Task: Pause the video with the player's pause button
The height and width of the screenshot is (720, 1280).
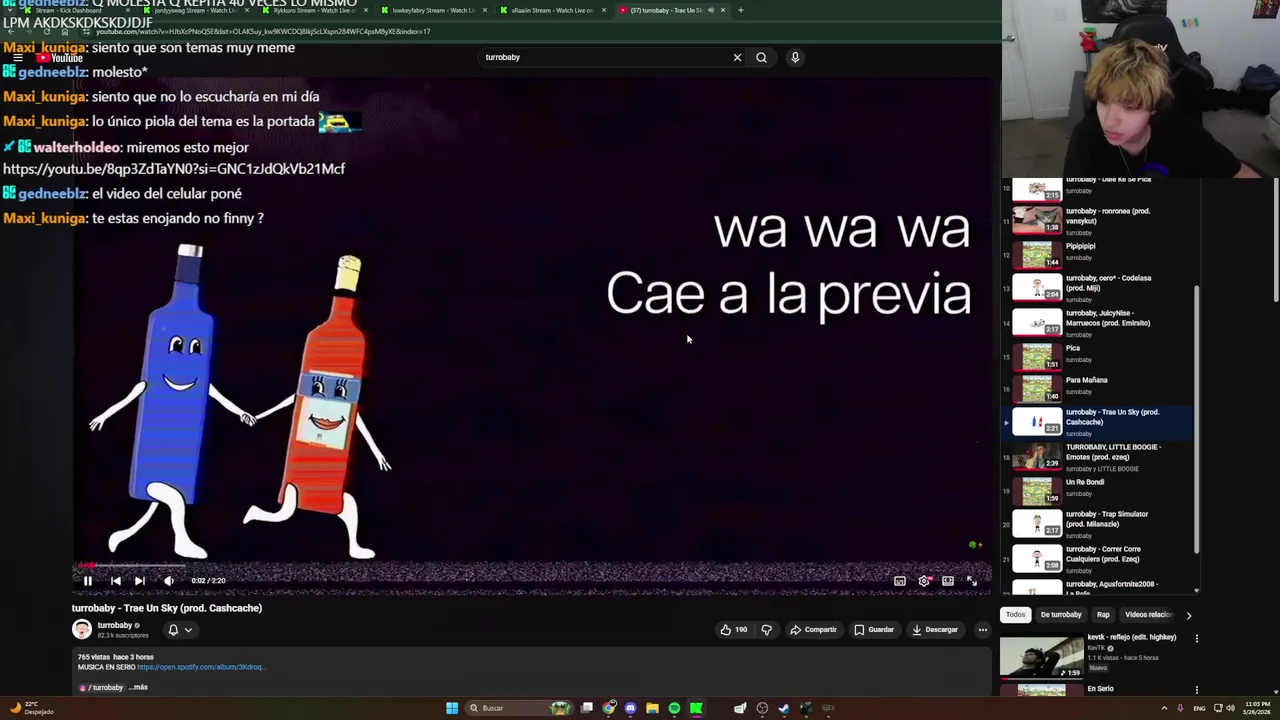Action: 87,581
